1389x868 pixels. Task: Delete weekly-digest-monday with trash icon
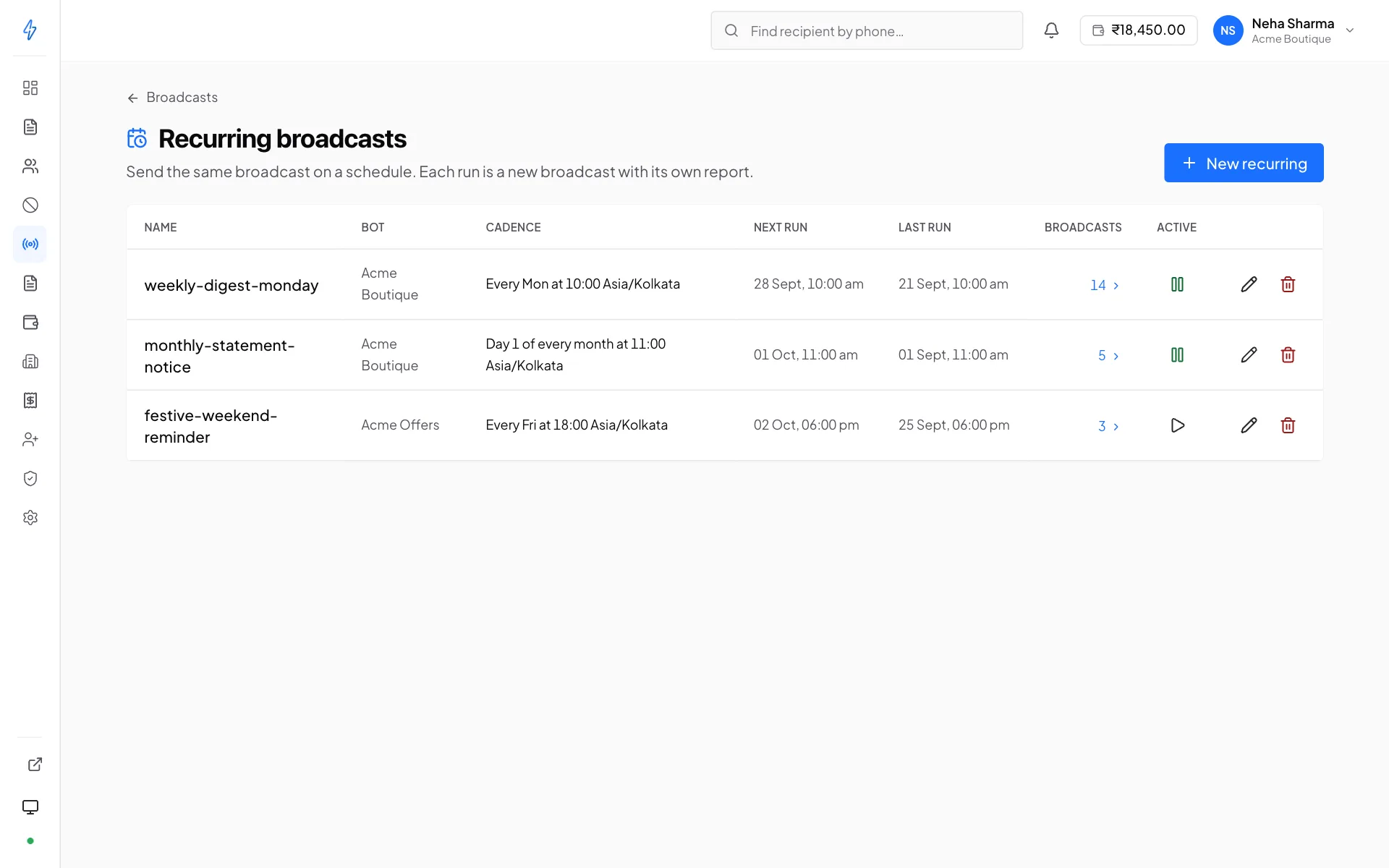1288,284
